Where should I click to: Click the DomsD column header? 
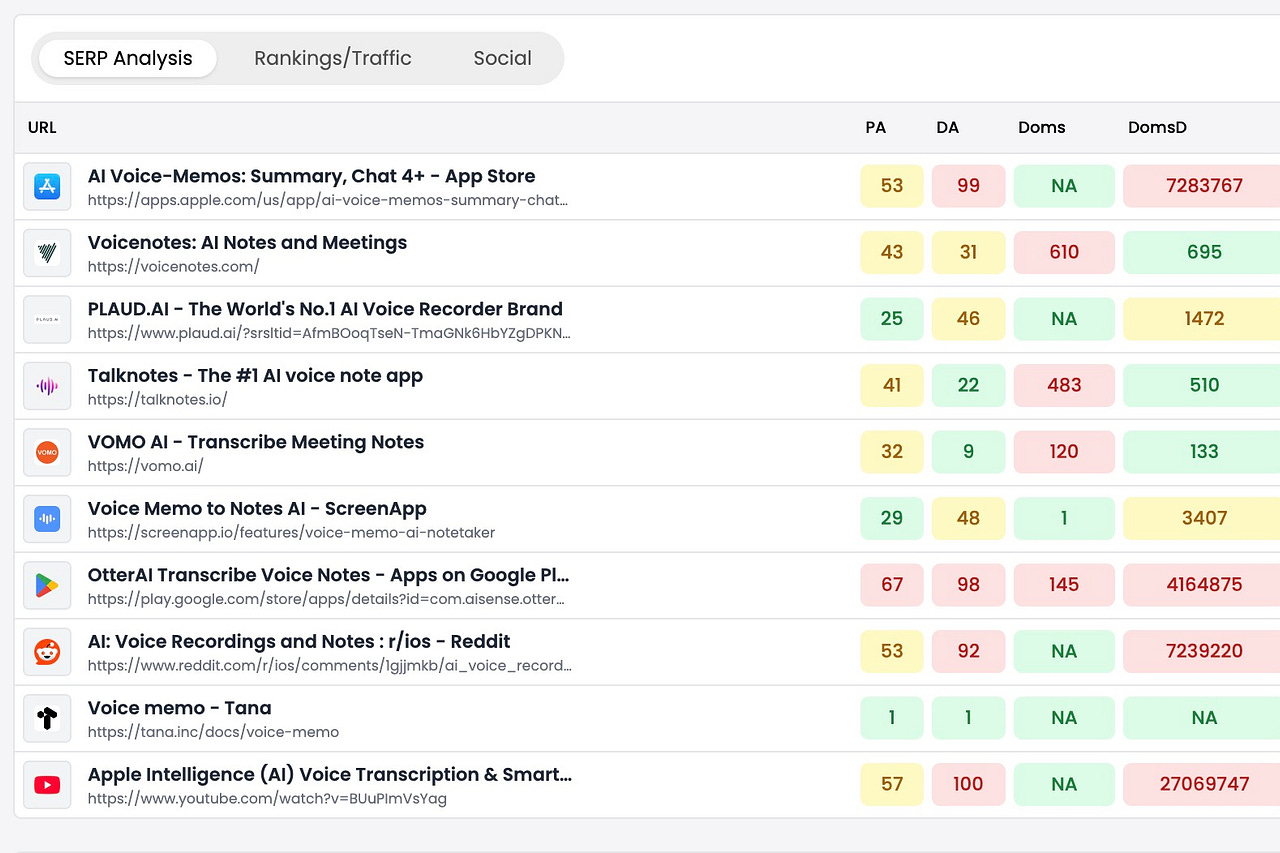click(1157, 128)
